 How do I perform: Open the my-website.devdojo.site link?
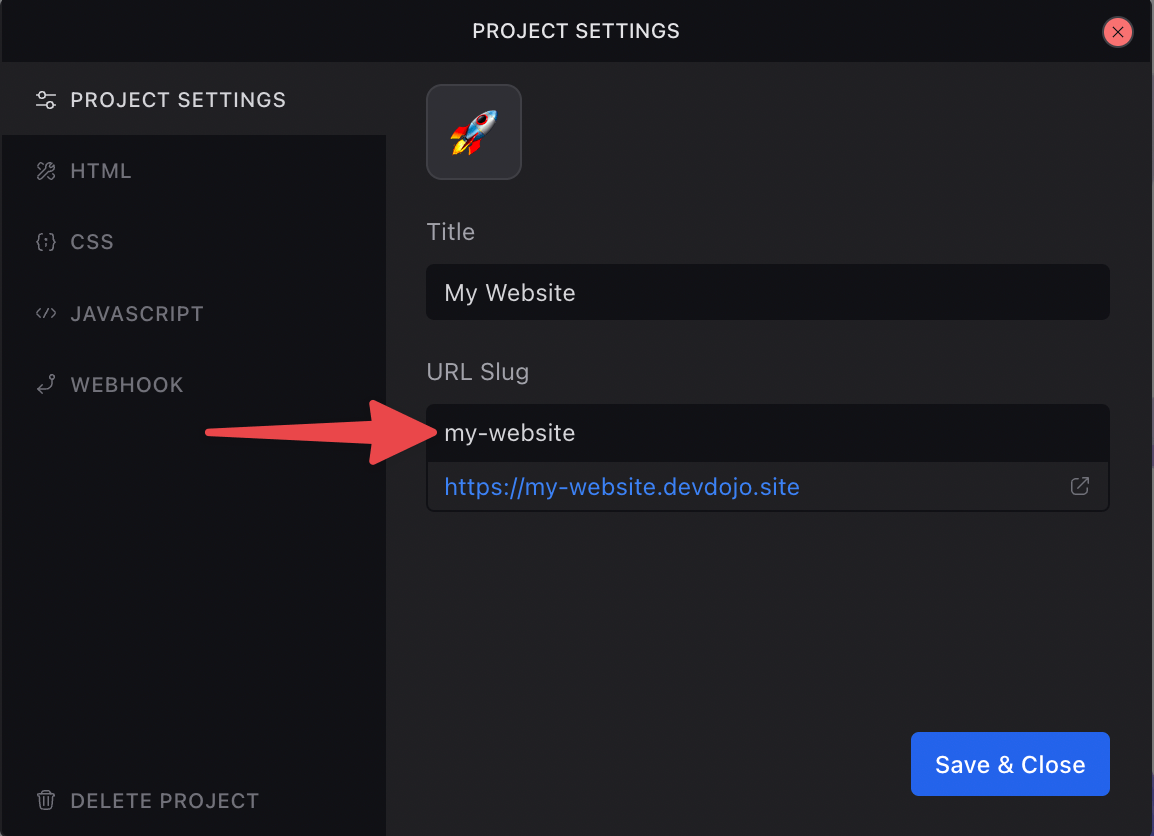point(622,487)
